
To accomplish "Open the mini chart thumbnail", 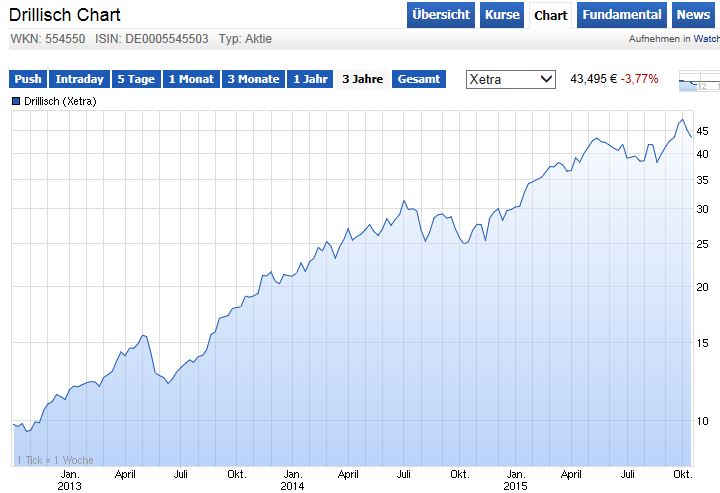I will 699,81.
